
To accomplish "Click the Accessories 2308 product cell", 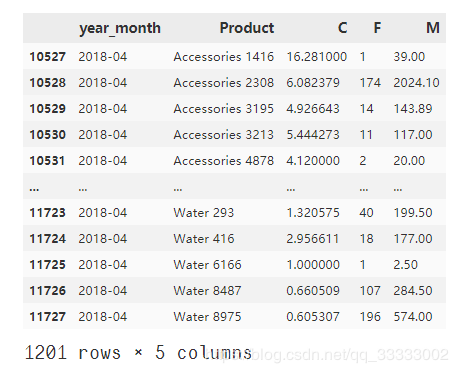I will point(223,83).
